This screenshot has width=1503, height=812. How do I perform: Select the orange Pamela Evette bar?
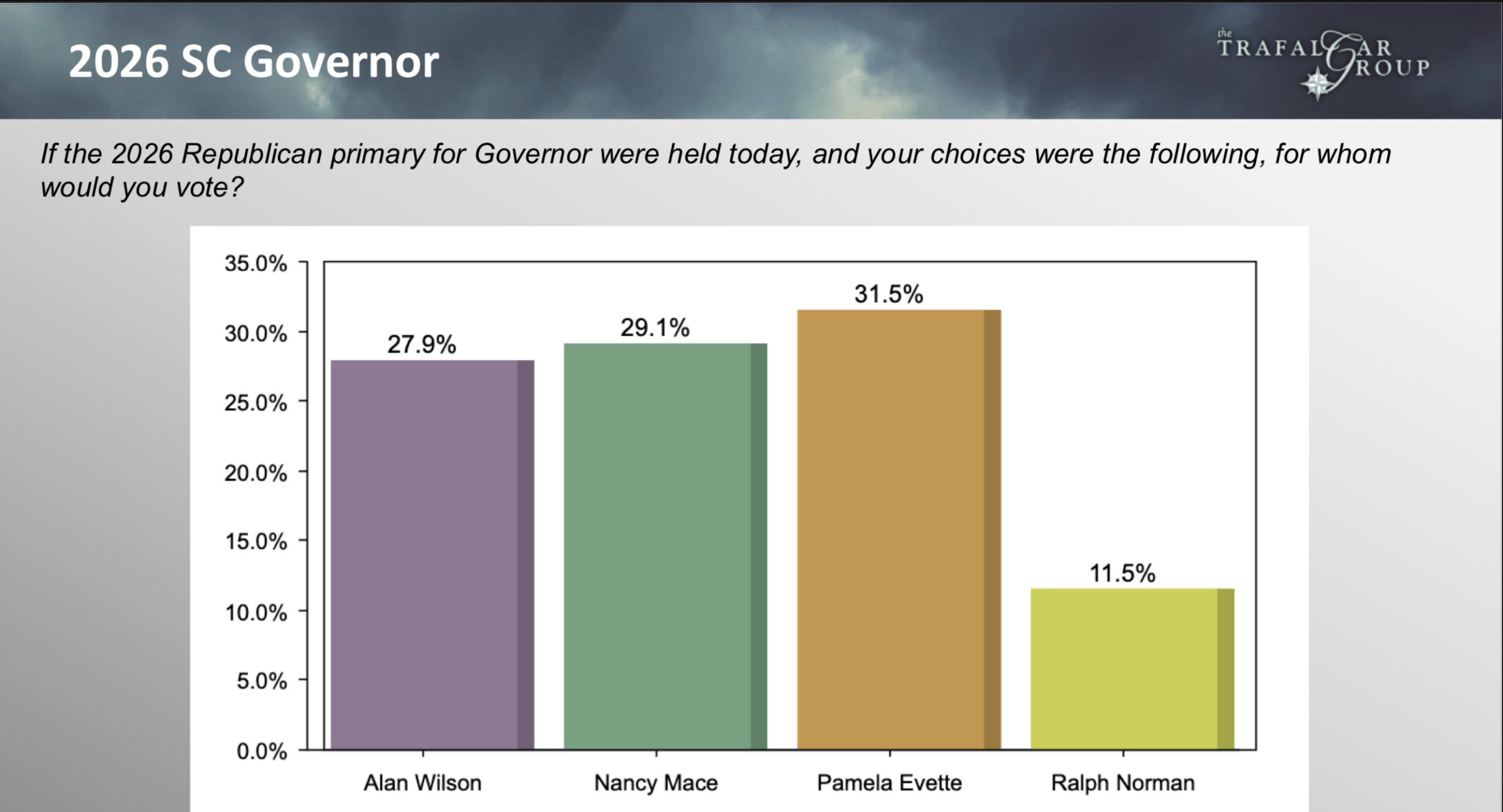point(899,530)
